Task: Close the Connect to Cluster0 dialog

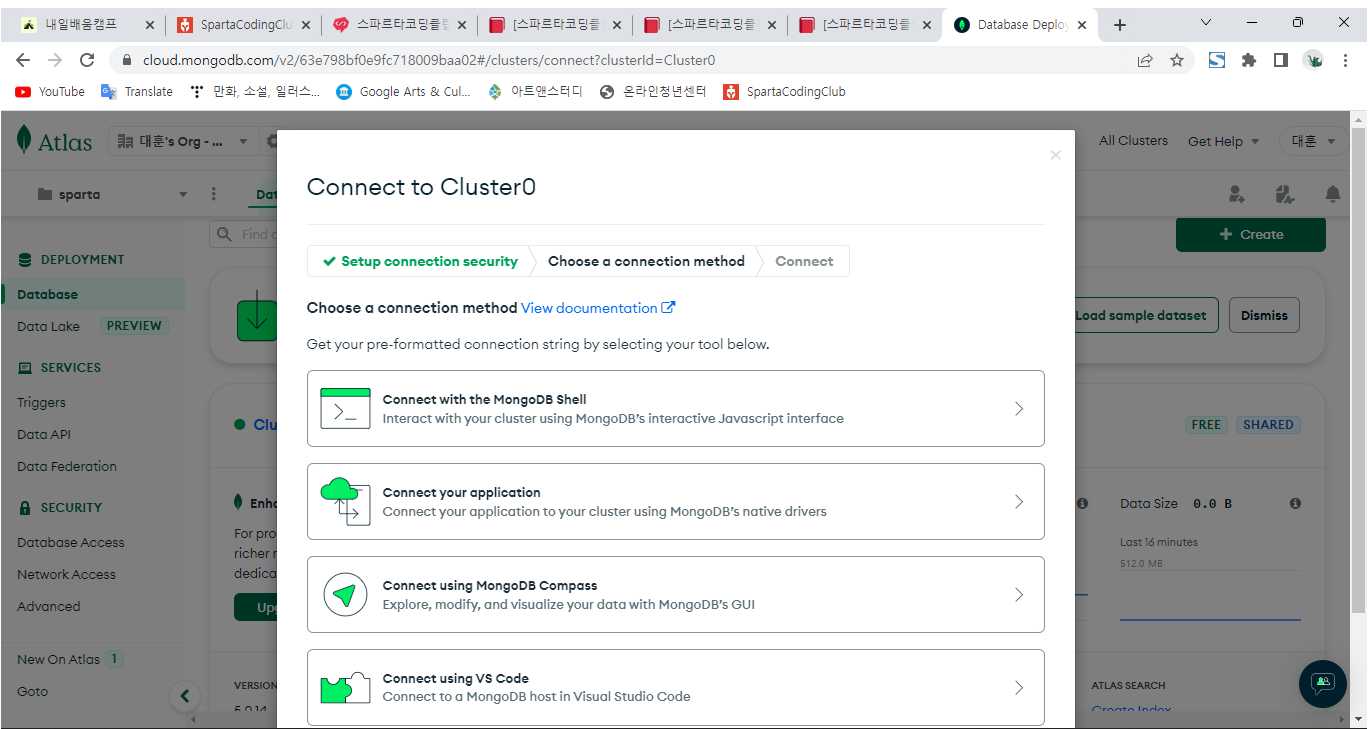Action: (x=1055, y=155)
